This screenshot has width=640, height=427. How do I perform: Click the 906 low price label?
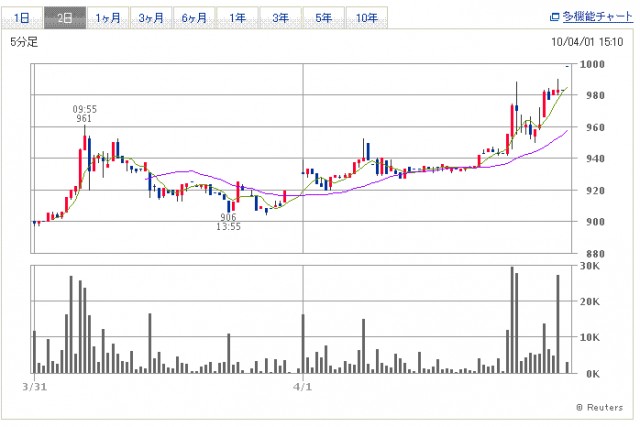[x=228, y=217]
